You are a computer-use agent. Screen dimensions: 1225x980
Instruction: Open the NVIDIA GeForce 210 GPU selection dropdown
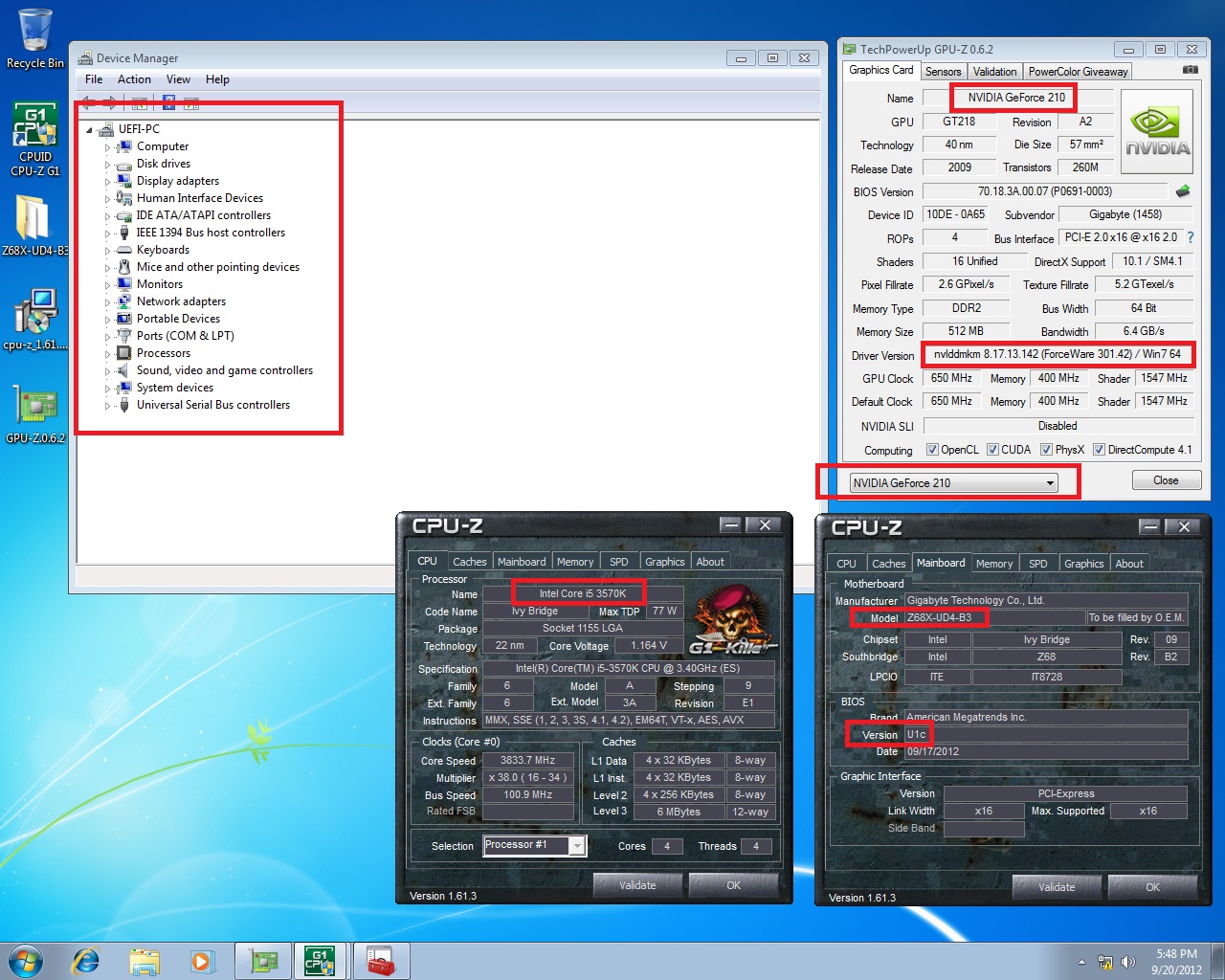[x=954, y=482]
